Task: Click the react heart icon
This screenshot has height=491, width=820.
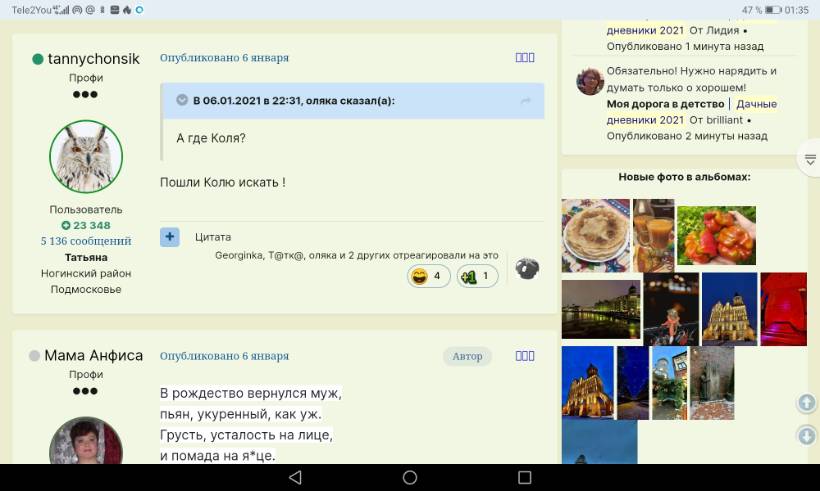Action: (527, 269)
